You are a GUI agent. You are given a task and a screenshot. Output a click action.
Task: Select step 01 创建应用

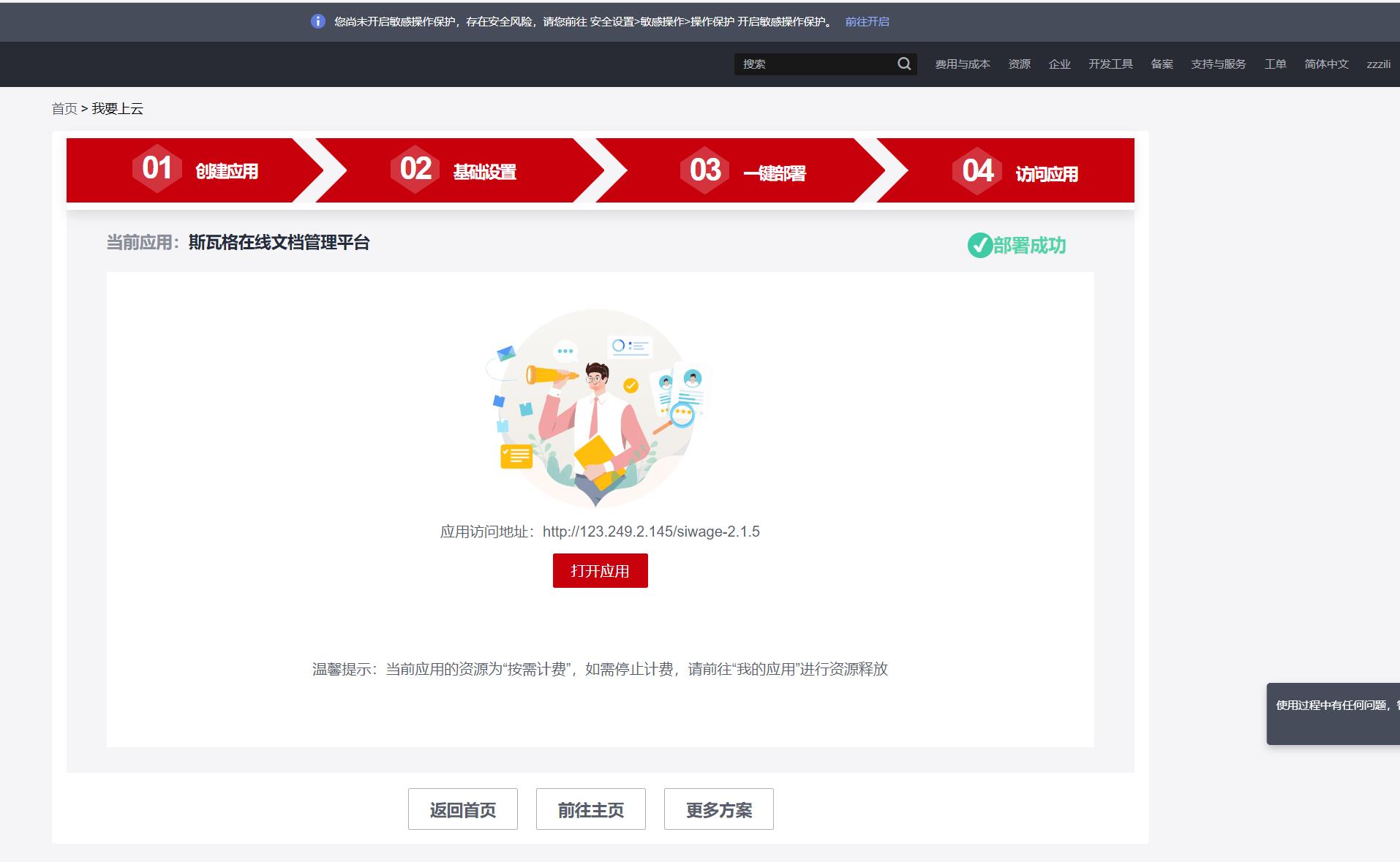197,170
